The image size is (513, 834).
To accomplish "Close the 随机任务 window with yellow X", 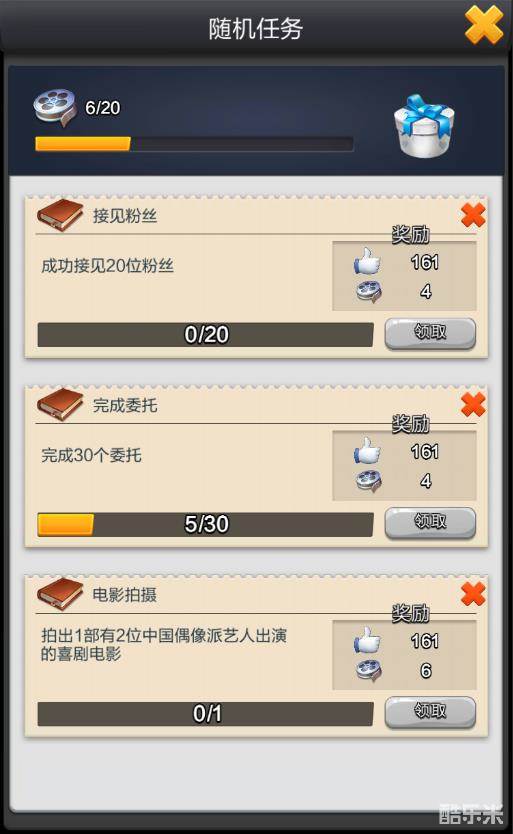I will tap(484, 24).
